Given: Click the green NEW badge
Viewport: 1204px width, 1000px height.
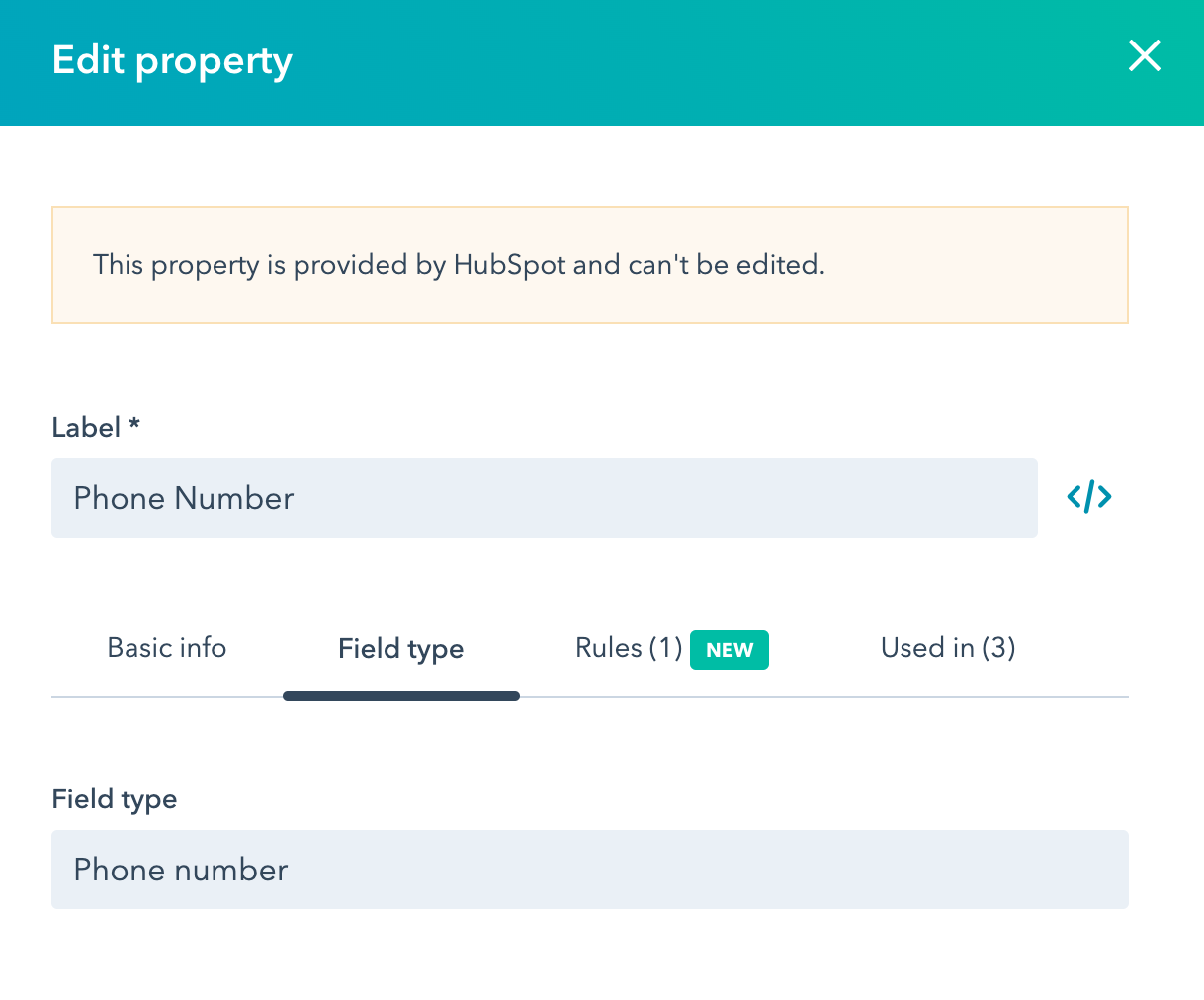Looking at the screenshot, I should (x=730, y=650).
